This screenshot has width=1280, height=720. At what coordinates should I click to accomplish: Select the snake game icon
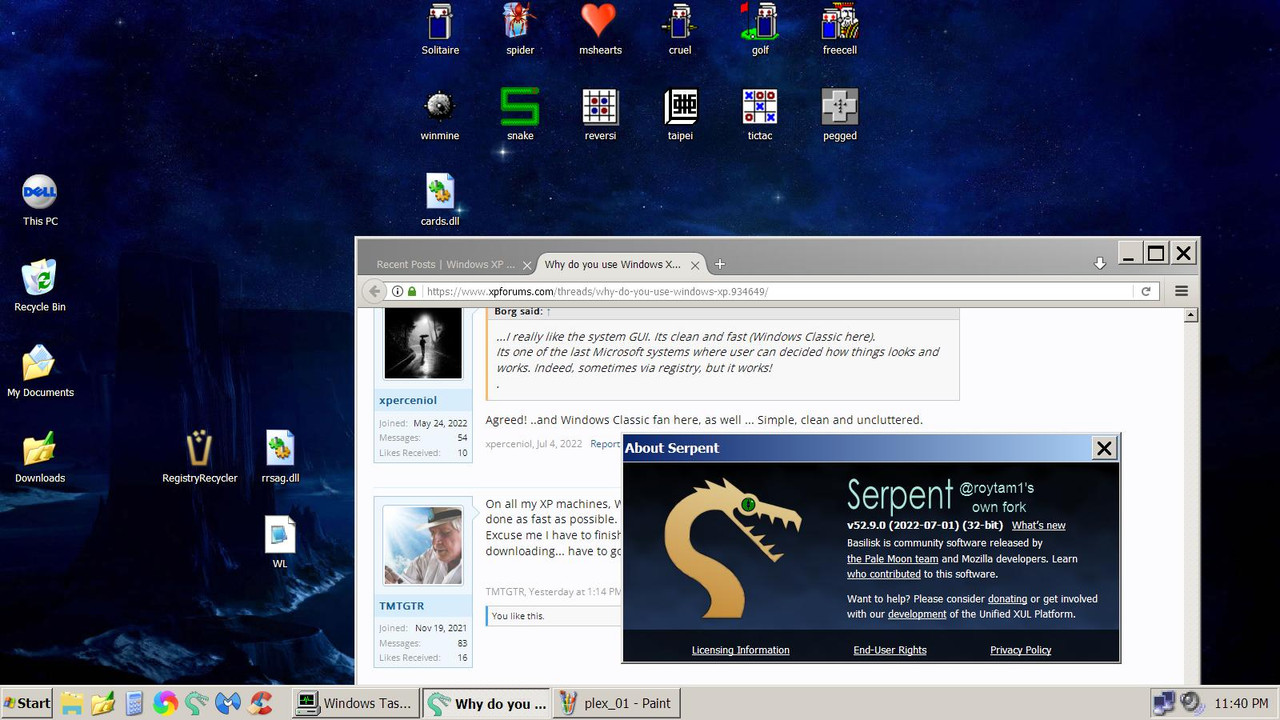pyautogui.click(x=520, y=115)
